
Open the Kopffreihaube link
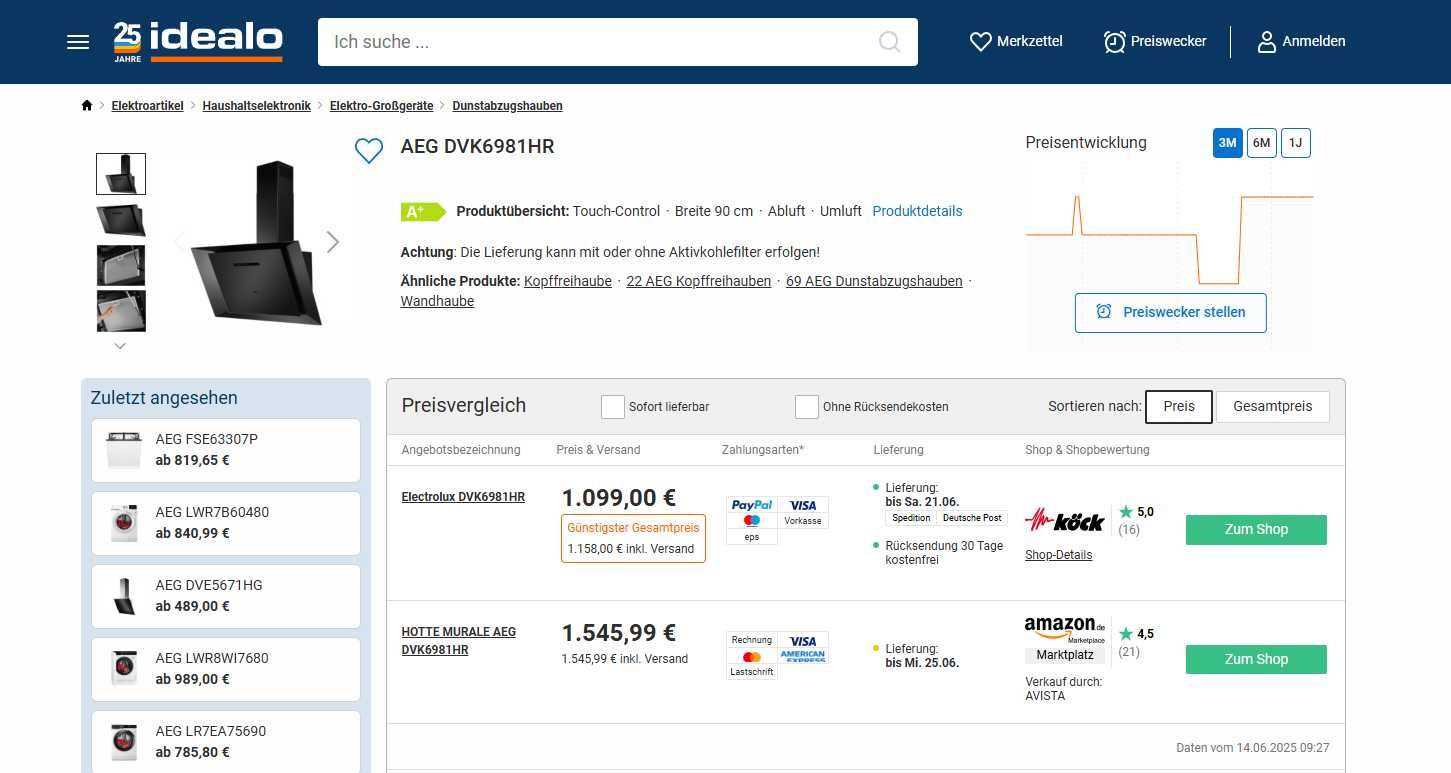tap(568, 282)
